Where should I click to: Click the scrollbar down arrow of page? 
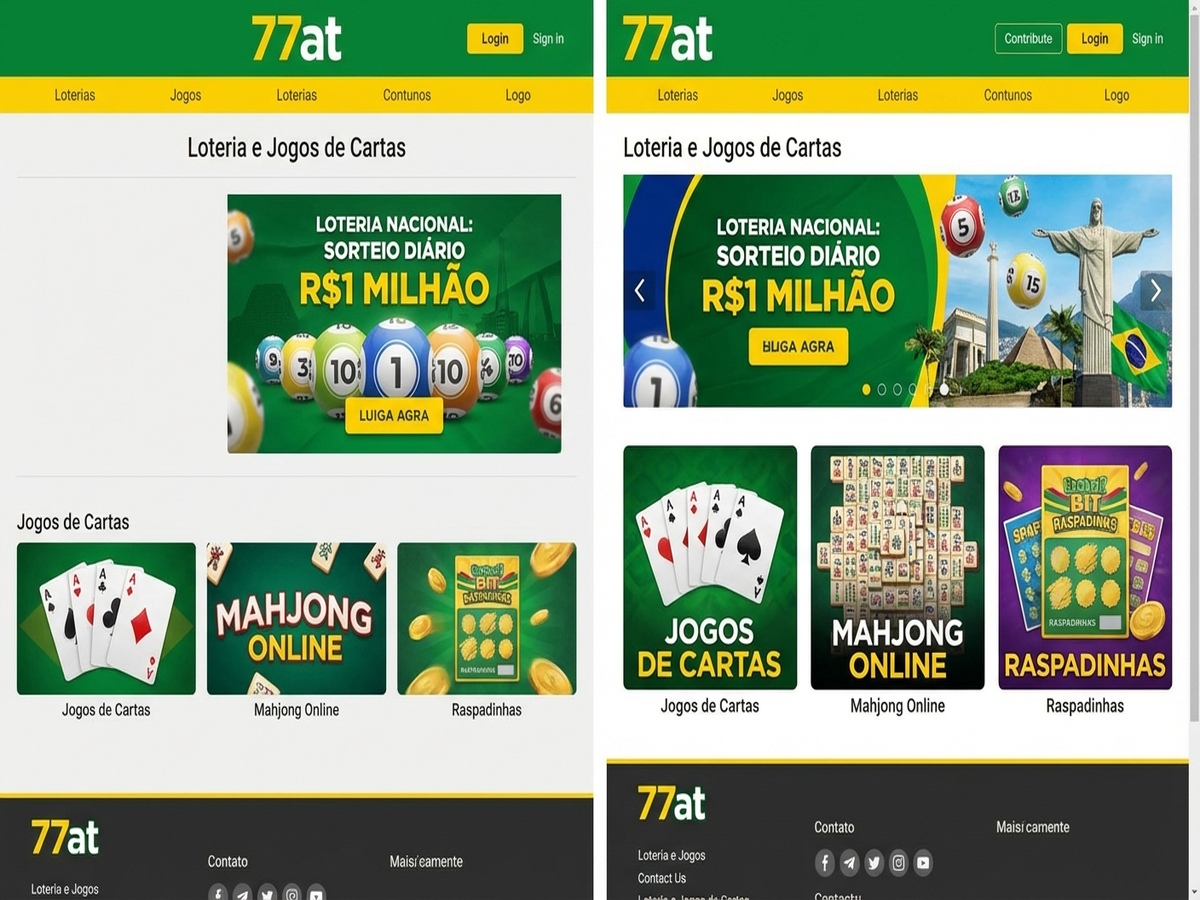click(x=1194, y=893)
